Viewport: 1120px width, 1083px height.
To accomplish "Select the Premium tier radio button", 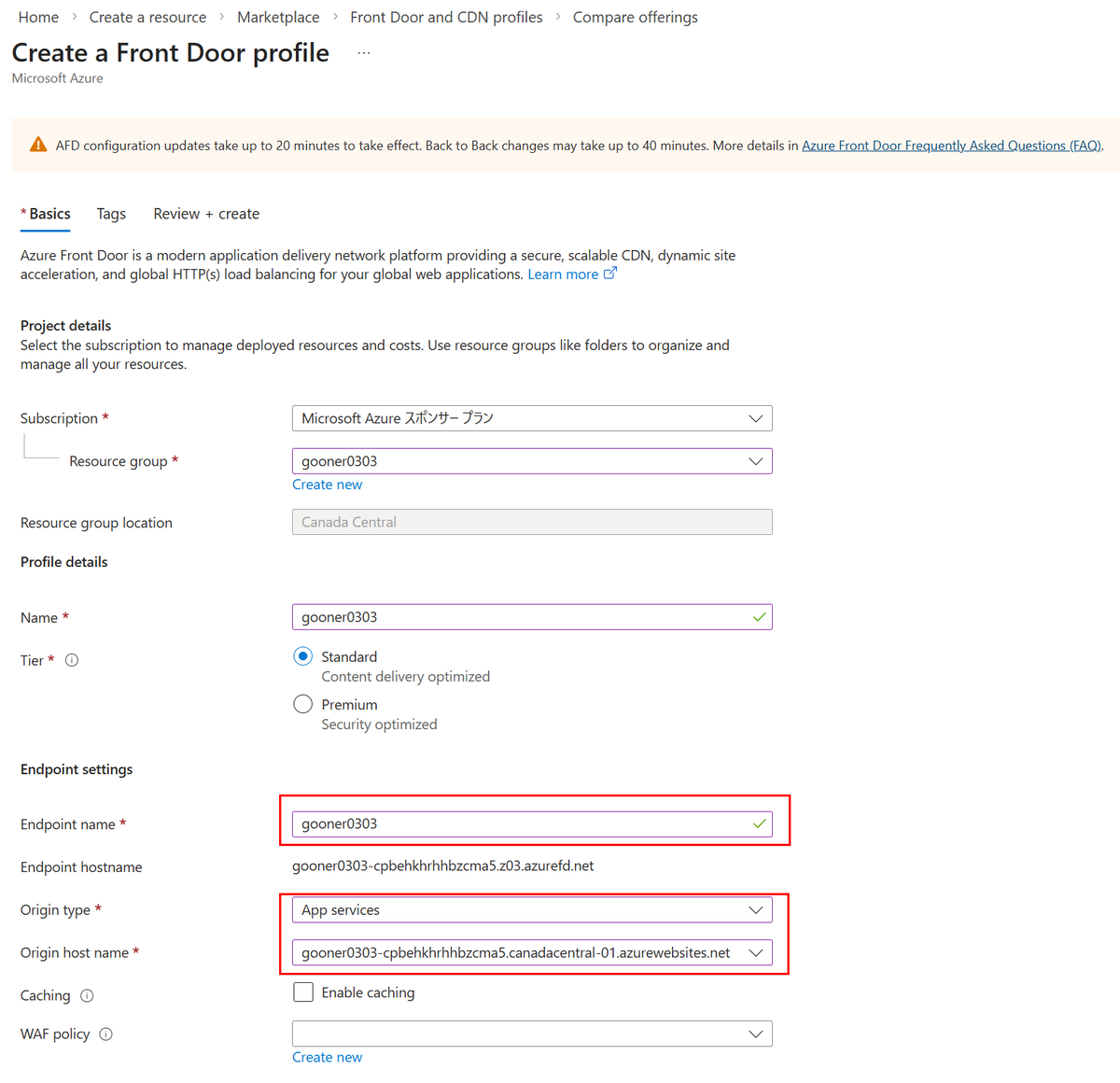I will pos(302,704).
